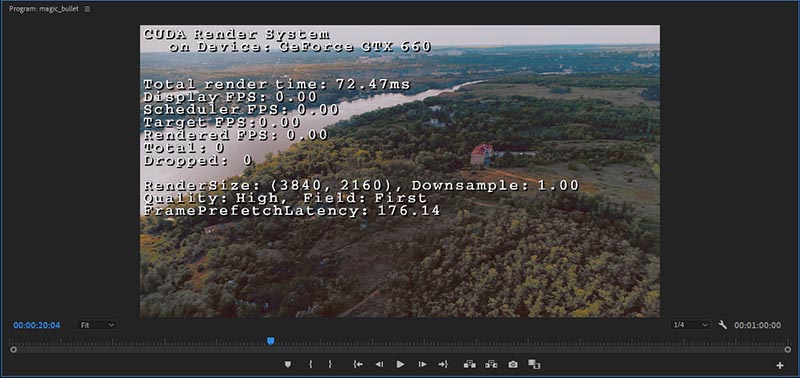Click the 'Dropped: 0' overlay text
This screenshot has width=800, height=378.
(198, 161)
